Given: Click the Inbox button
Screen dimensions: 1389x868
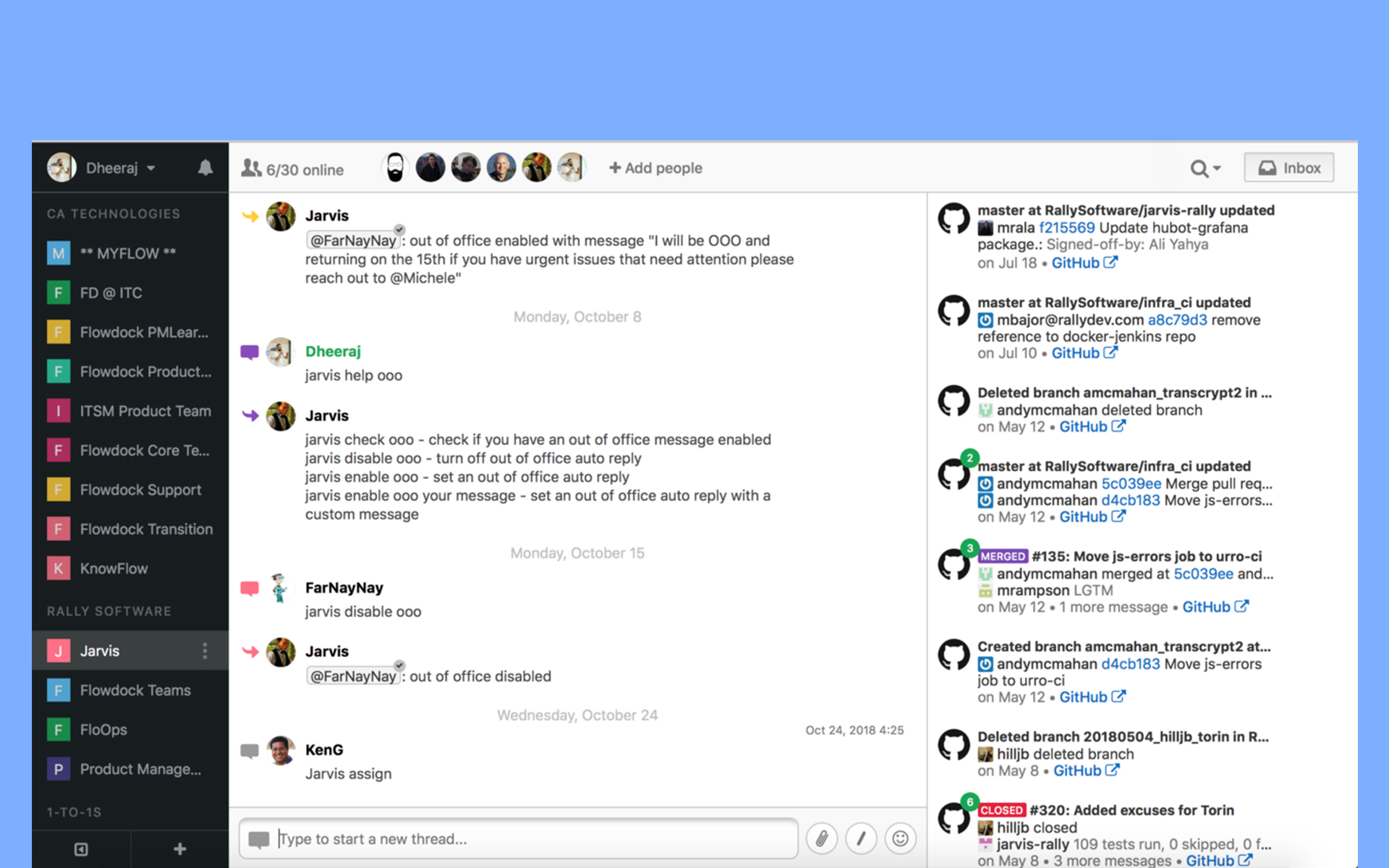Looking at the screenshot, I should tap(1288, 168).
